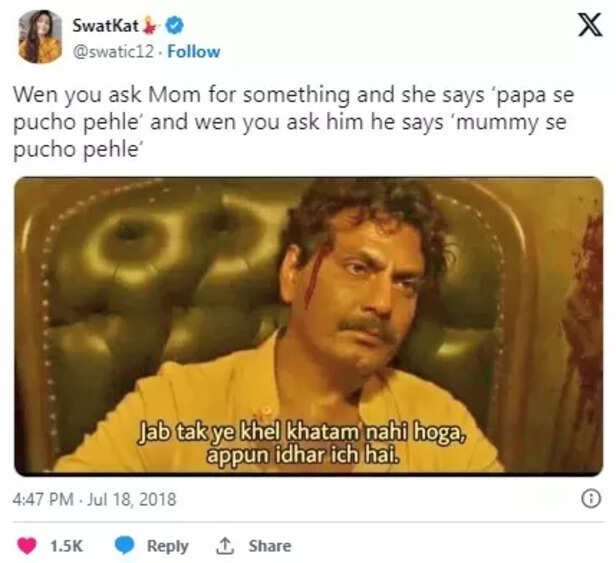Open SwatKat's profile avatar picture
The width and height of the screenshot is (616, 563).
40,36
